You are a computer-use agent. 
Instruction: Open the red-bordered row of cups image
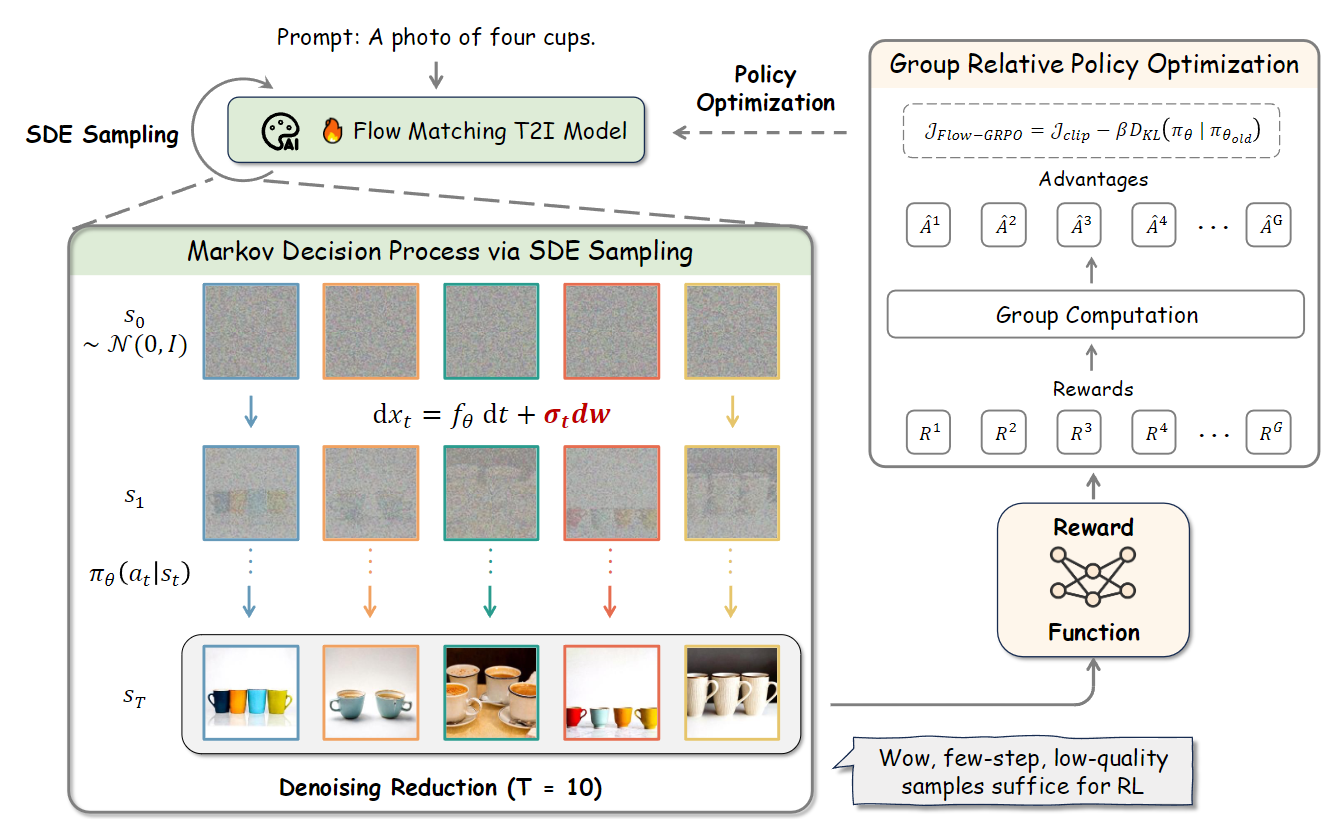[612, 693]
